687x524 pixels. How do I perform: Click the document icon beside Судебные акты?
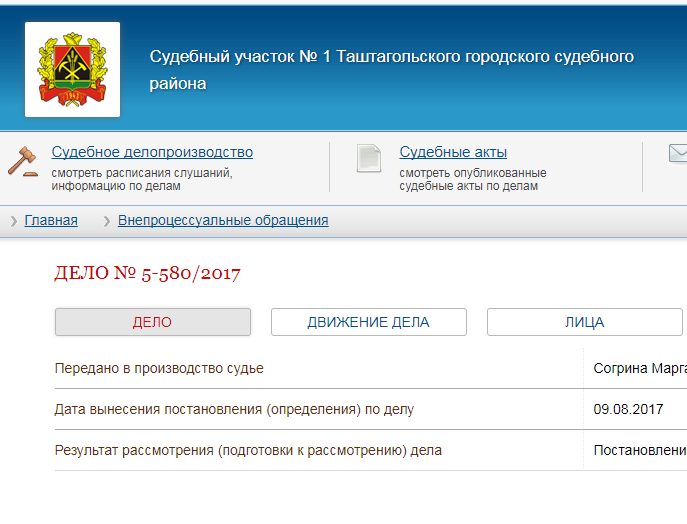pos(369,159)
